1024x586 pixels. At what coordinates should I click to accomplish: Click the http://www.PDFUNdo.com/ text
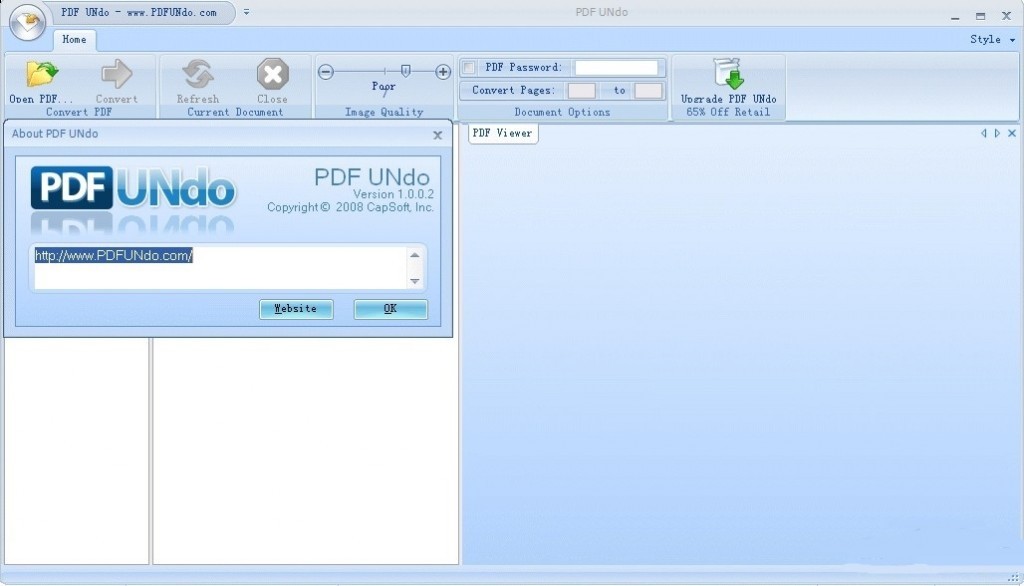114,255
